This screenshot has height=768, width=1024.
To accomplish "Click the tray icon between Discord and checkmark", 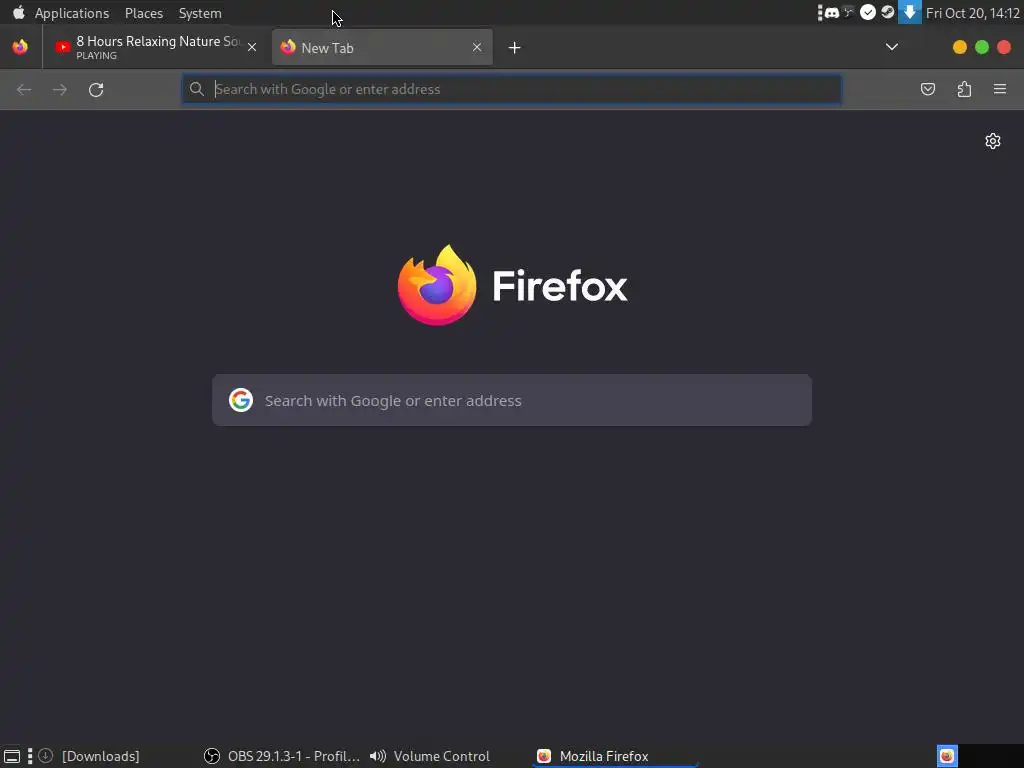I will coord(848,12).
